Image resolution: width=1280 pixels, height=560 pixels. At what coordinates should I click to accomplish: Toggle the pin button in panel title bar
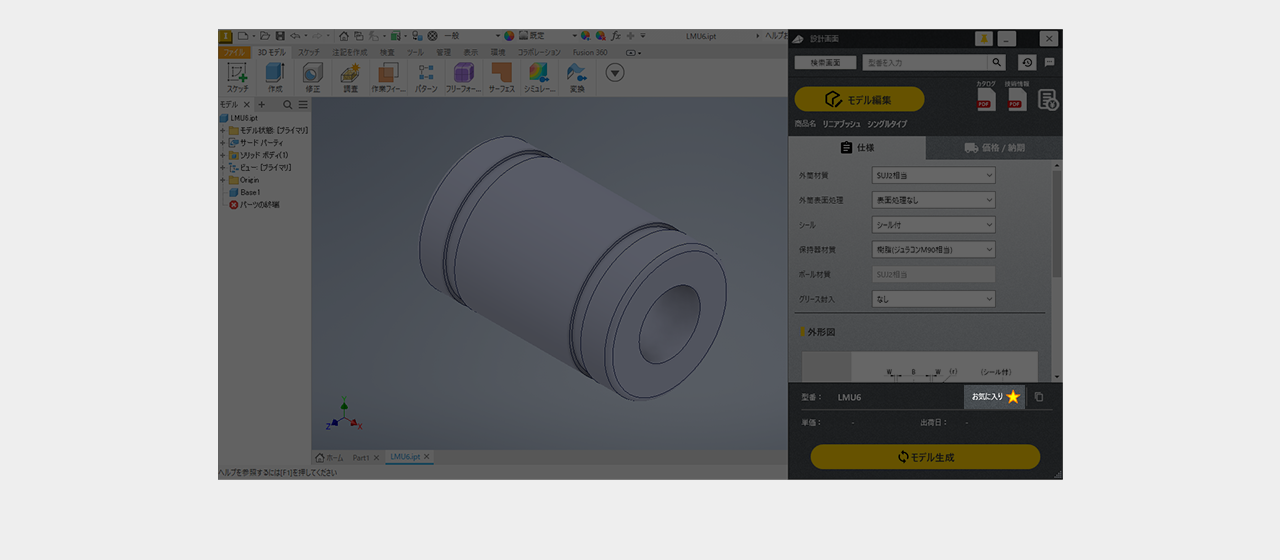[984, 39]
